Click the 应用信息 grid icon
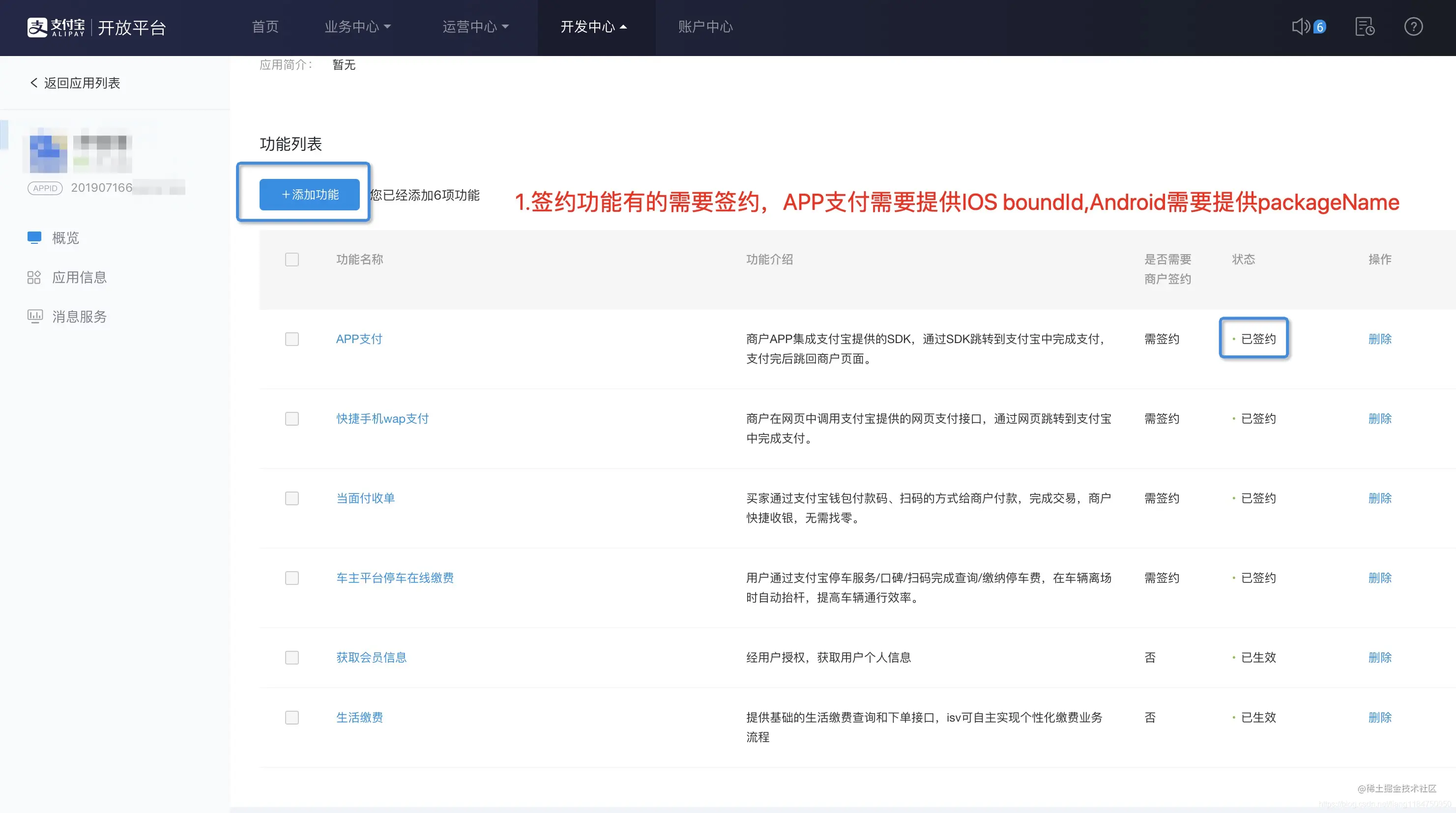This screenshot has height=813, width=1456. click(34, 277)
